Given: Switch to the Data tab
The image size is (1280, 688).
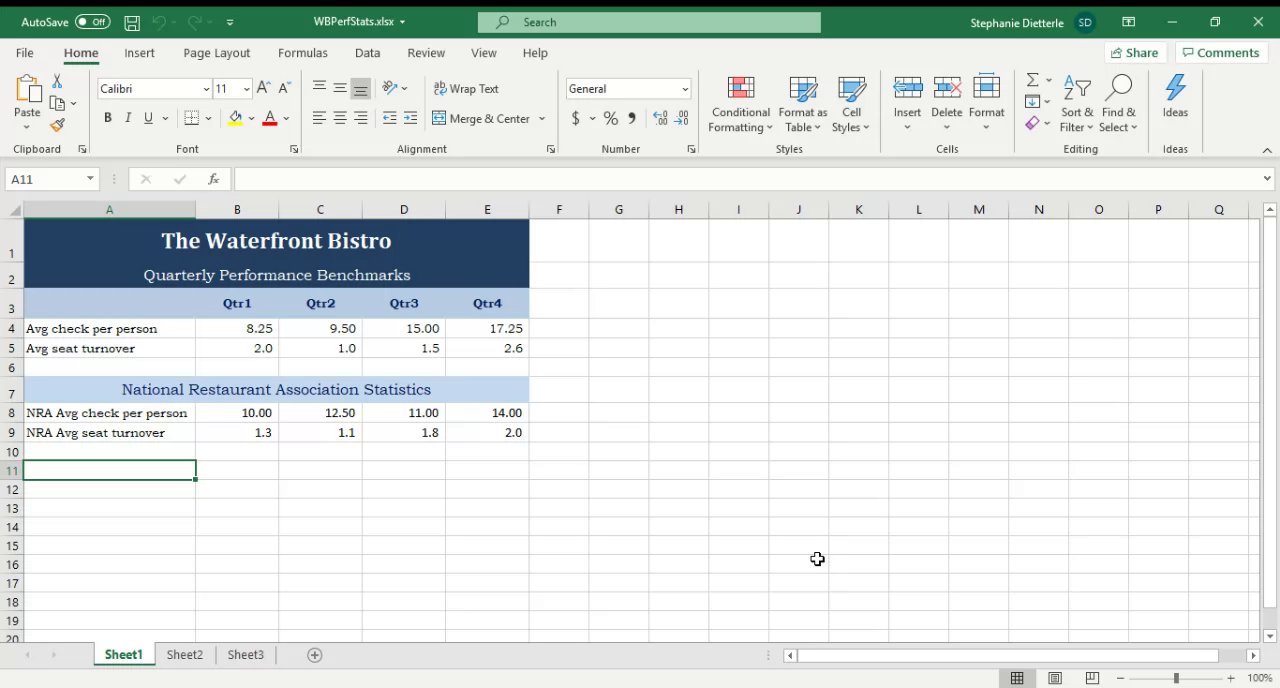Looking at the screenshot, I should (367, 53).
